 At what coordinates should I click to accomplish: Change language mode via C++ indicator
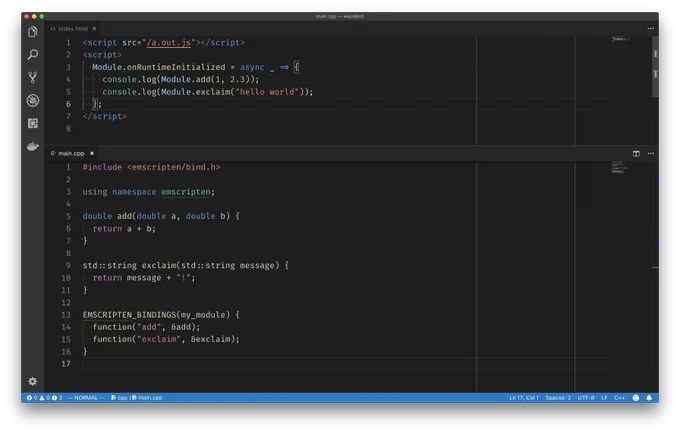point(619,398)
